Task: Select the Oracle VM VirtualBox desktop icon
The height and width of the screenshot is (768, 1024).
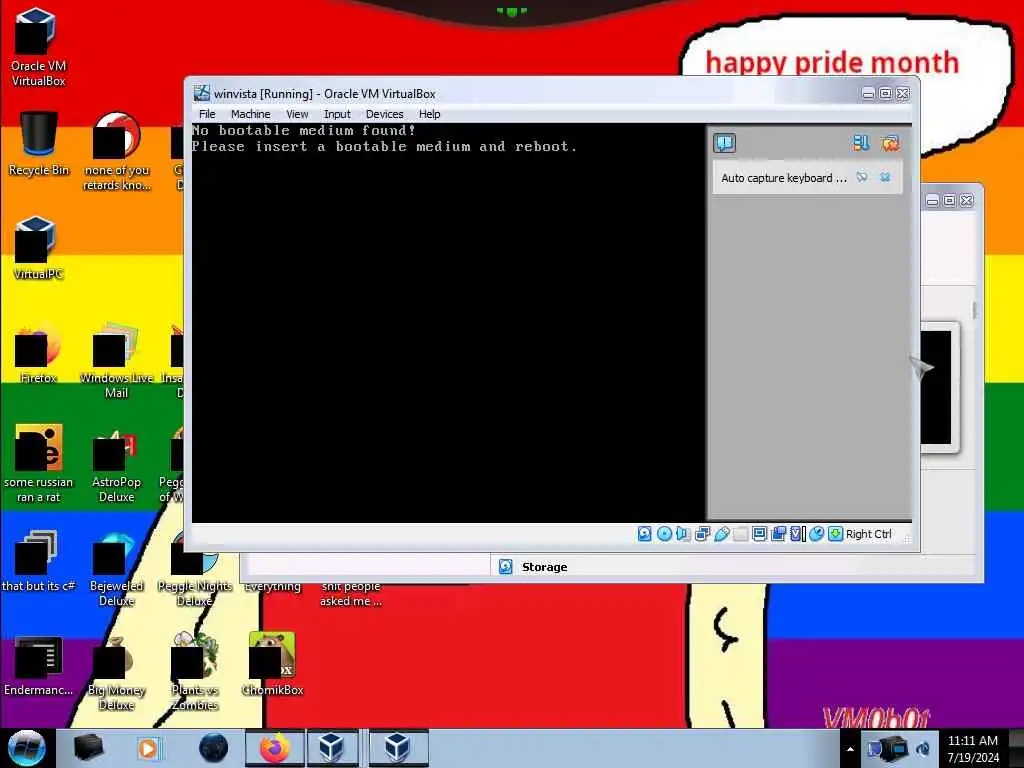Action: pyautogui.click(x=38, y=47)
